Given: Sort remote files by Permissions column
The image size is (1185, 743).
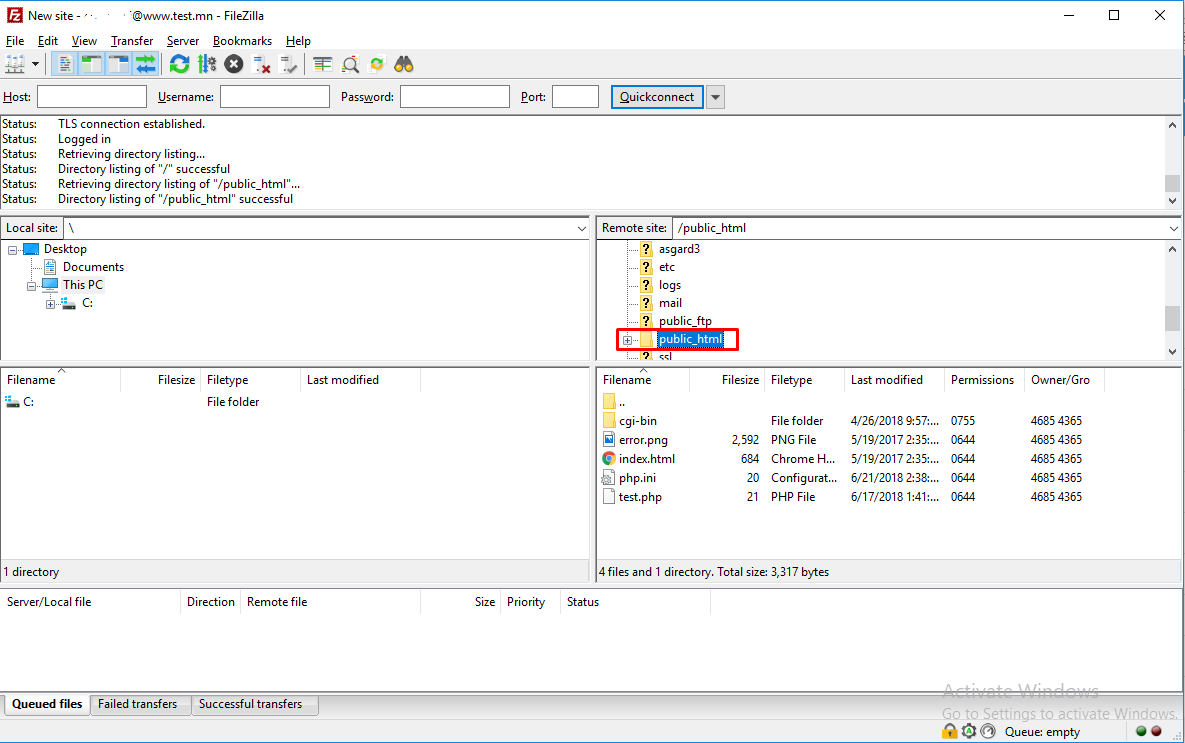Looking at the screenshot, I should pos(982,380).
